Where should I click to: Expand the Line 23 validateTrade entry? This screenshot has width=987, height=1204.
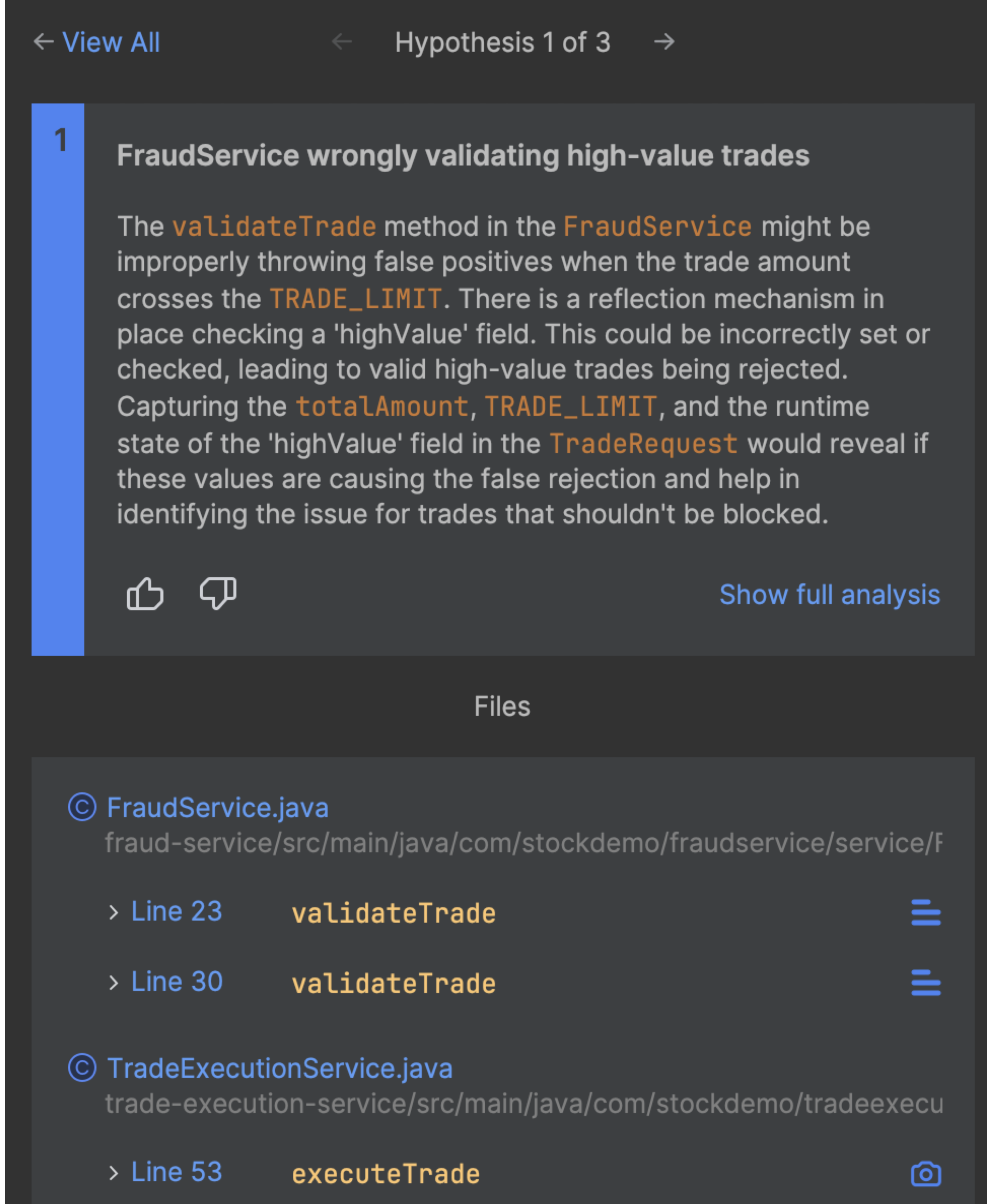[x=113, y=912]
